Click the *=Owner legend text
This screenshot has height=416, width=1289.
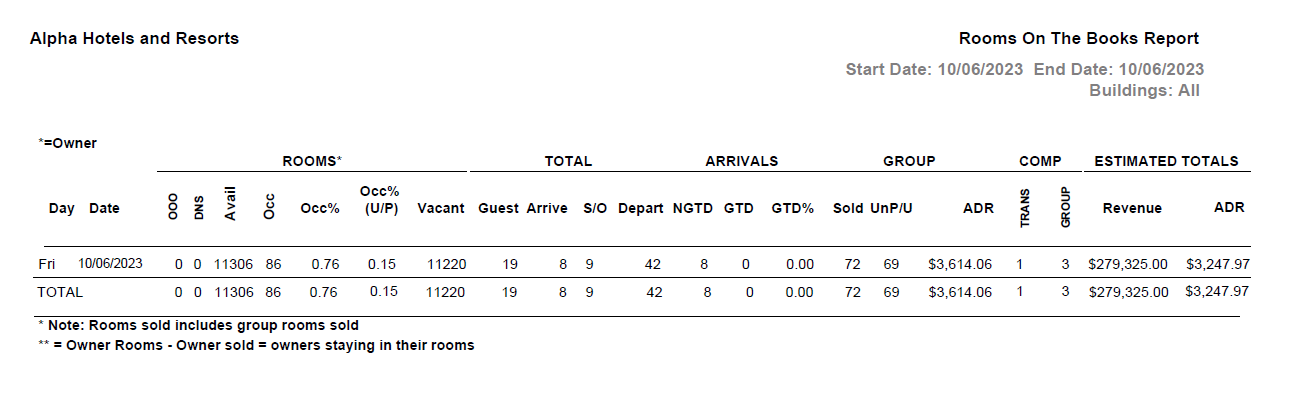[x=67, y=143]
